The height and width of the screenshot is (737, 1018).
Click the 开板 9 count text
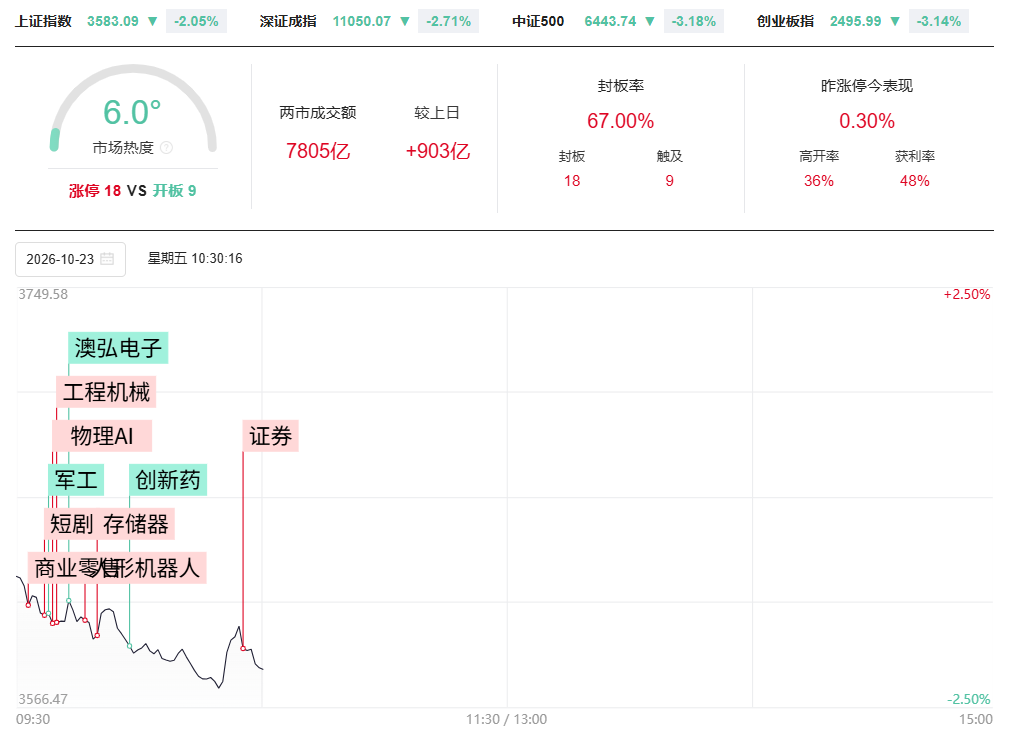(x=175, y=191)
